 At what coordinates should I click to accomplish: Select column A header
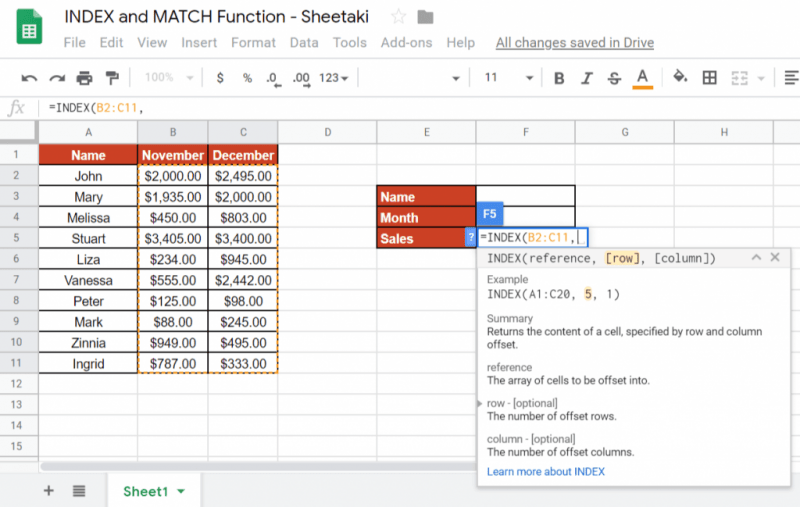click(88, 132)
